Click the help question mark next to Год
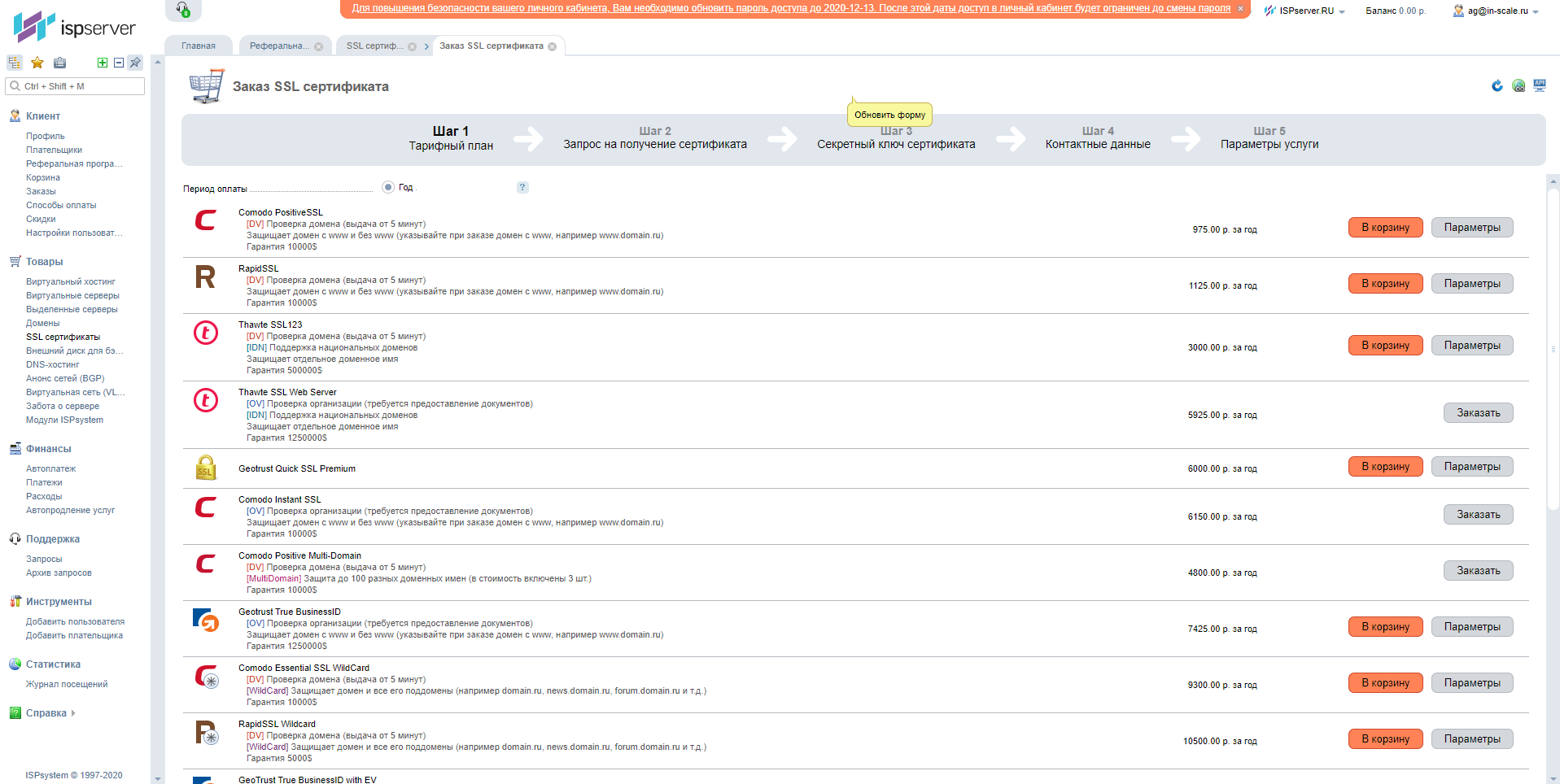1560x784 pixels. coord(522,187)
